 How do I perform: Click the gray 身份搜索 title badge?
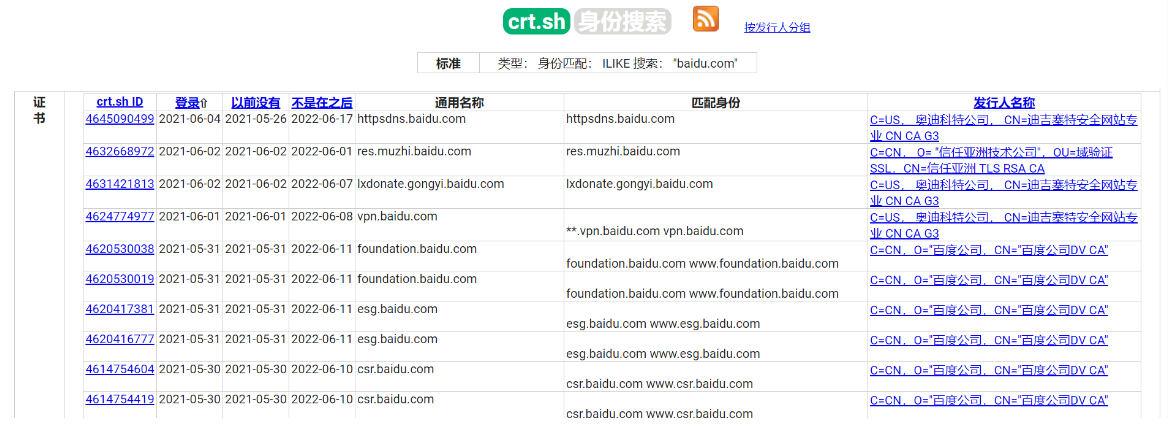622,21
